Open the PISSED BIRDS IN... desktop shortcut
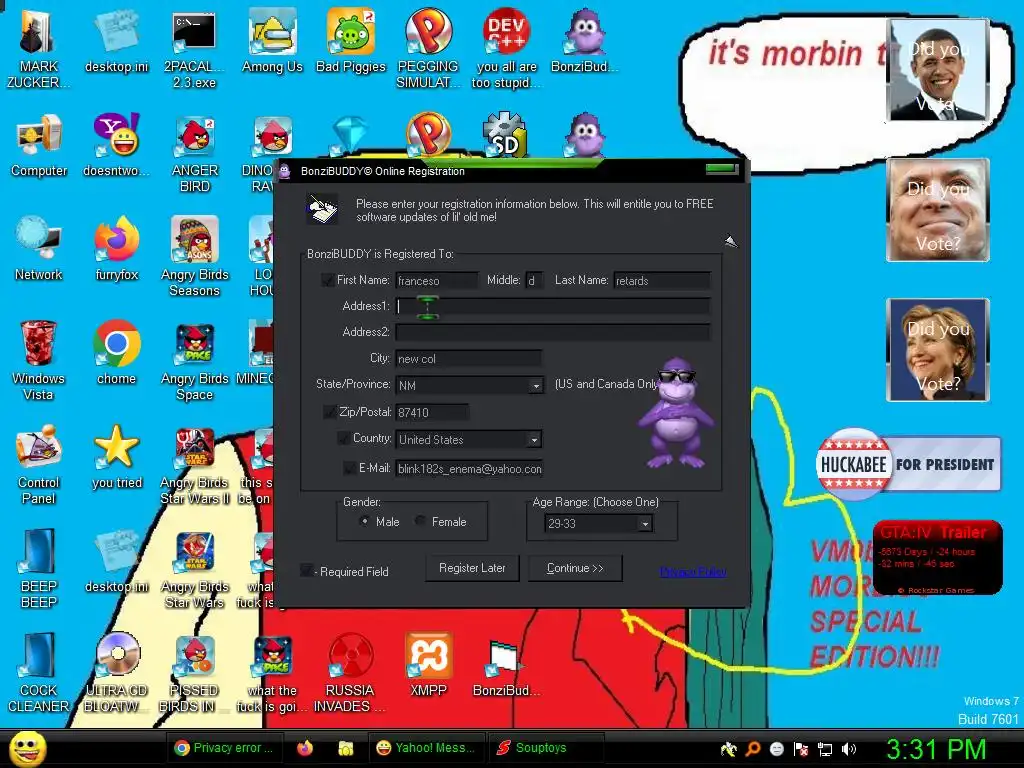Viewport: 1024px width, 768px height. [194, 673]
